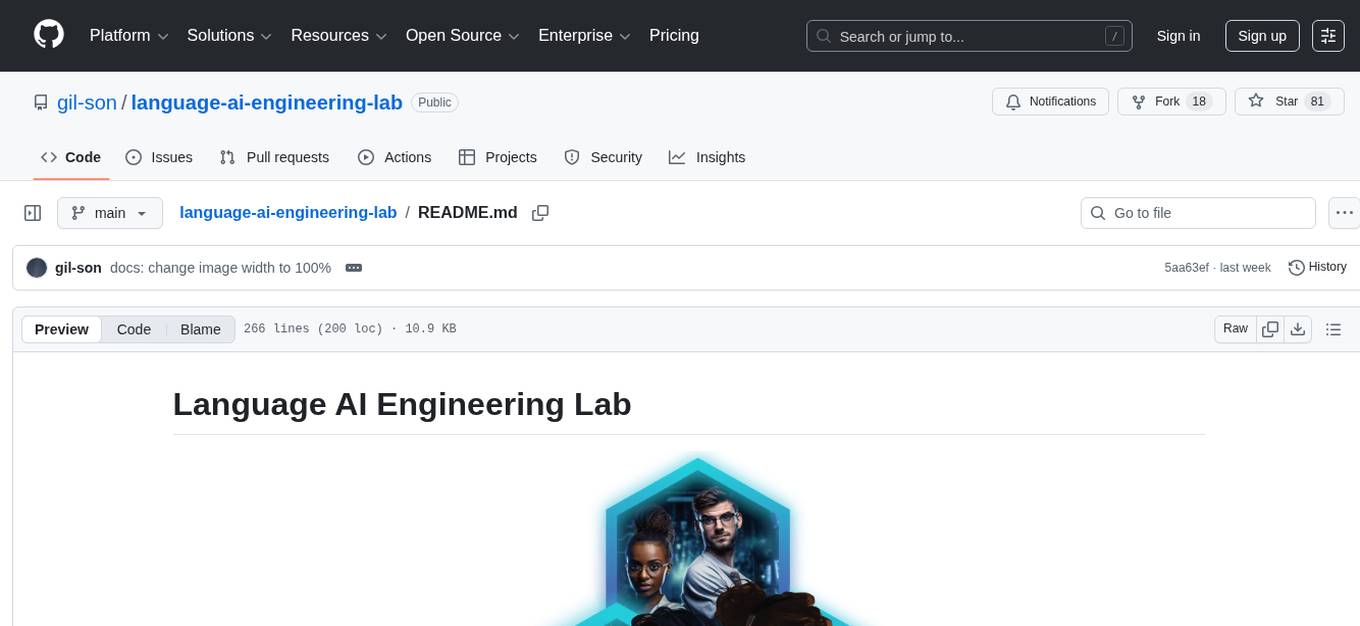Expand the Platform menu
This screenshot has height=626, width=1360.
coord(127,35)
